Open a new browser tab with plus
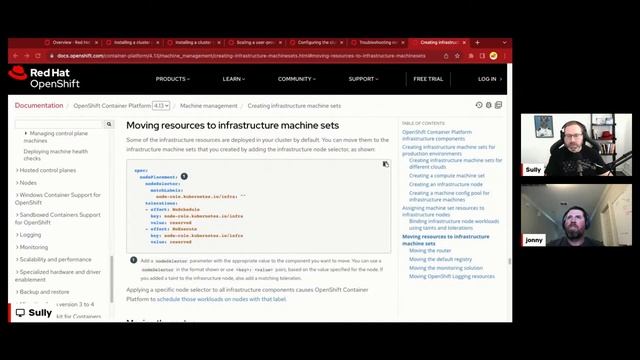The height and width of the screenshot is (360, 640). pos(478,42)
